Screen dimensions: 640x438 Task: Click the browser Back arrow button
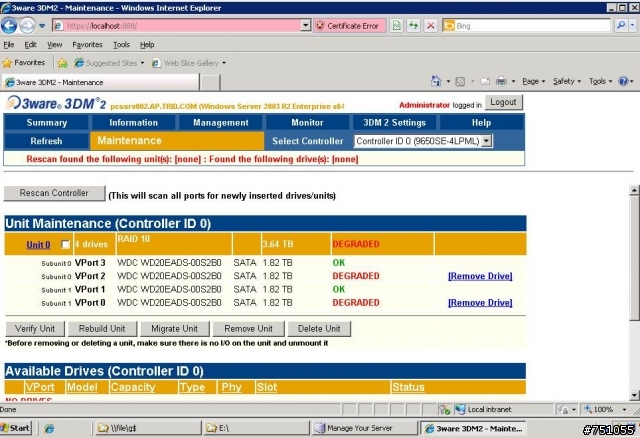pyautogui.click(x=9, y=26)
